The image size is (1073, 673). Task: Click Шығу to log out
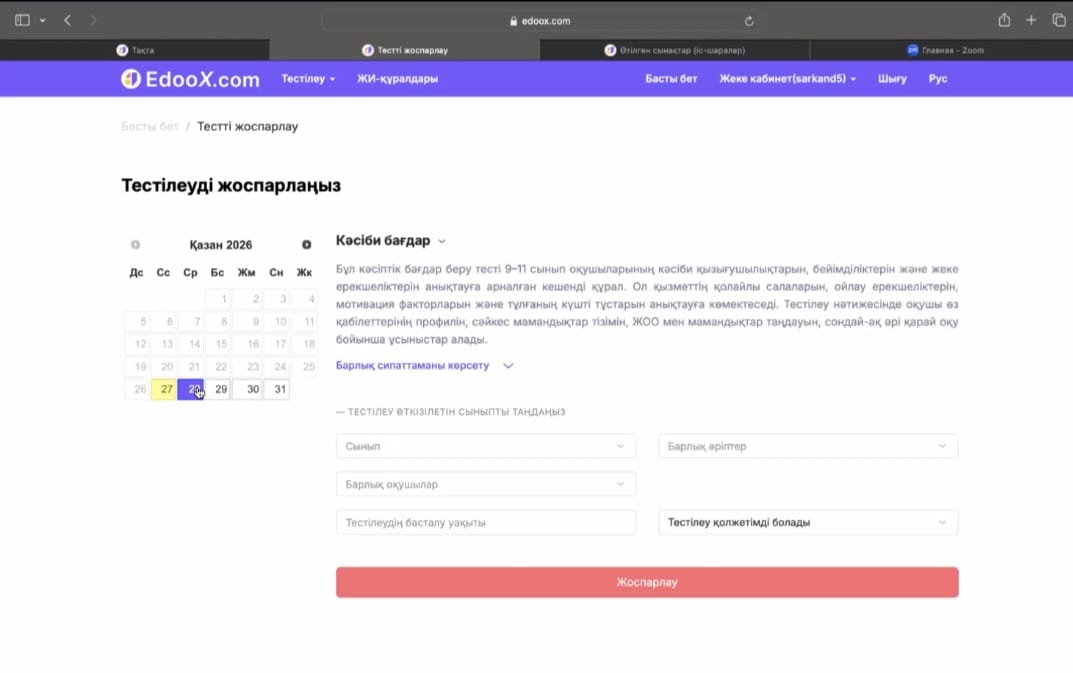pyautogui.click(x=892, y=79)
